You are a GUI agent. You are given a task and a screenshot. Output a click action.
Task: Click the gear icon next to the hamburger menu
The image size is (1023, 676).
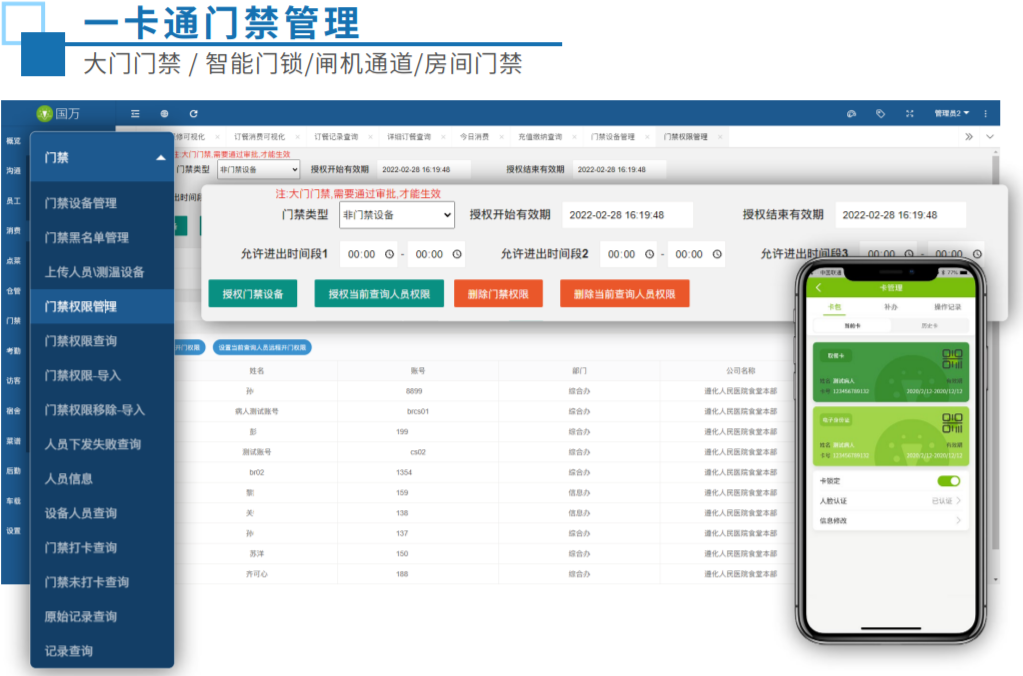click(164, 113)
